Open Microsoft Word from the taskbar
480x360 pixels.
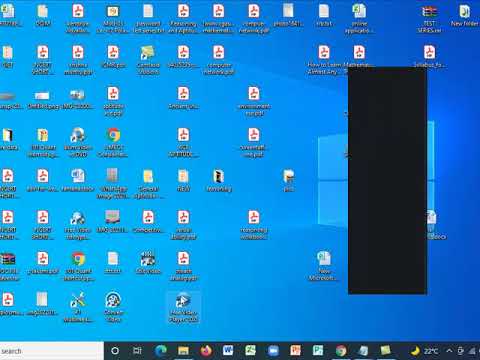point(228,351)
